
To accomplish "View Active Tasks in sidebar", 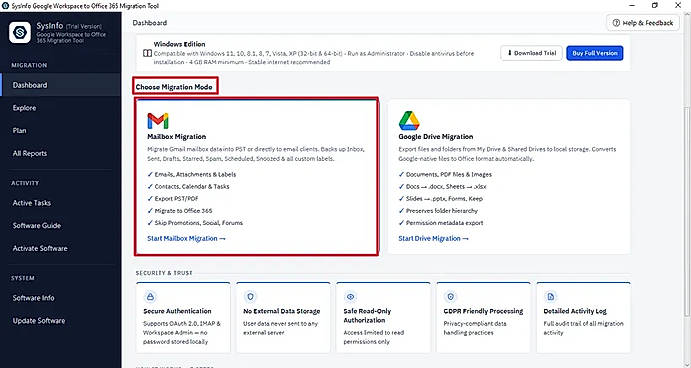I will [60, 203].
